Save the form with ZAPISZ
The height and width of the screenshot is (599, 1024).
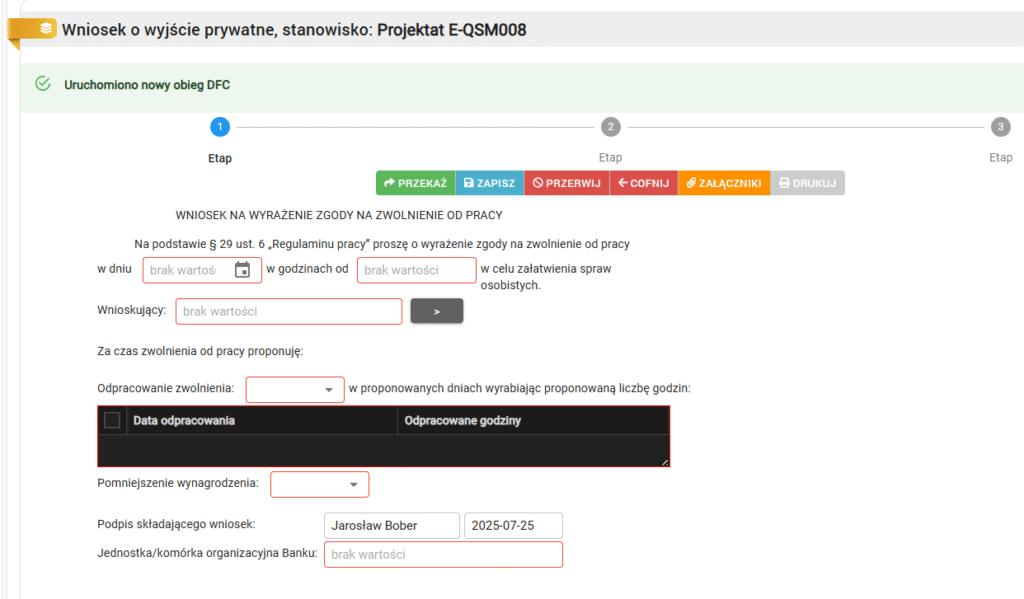(x=489, y=183)
